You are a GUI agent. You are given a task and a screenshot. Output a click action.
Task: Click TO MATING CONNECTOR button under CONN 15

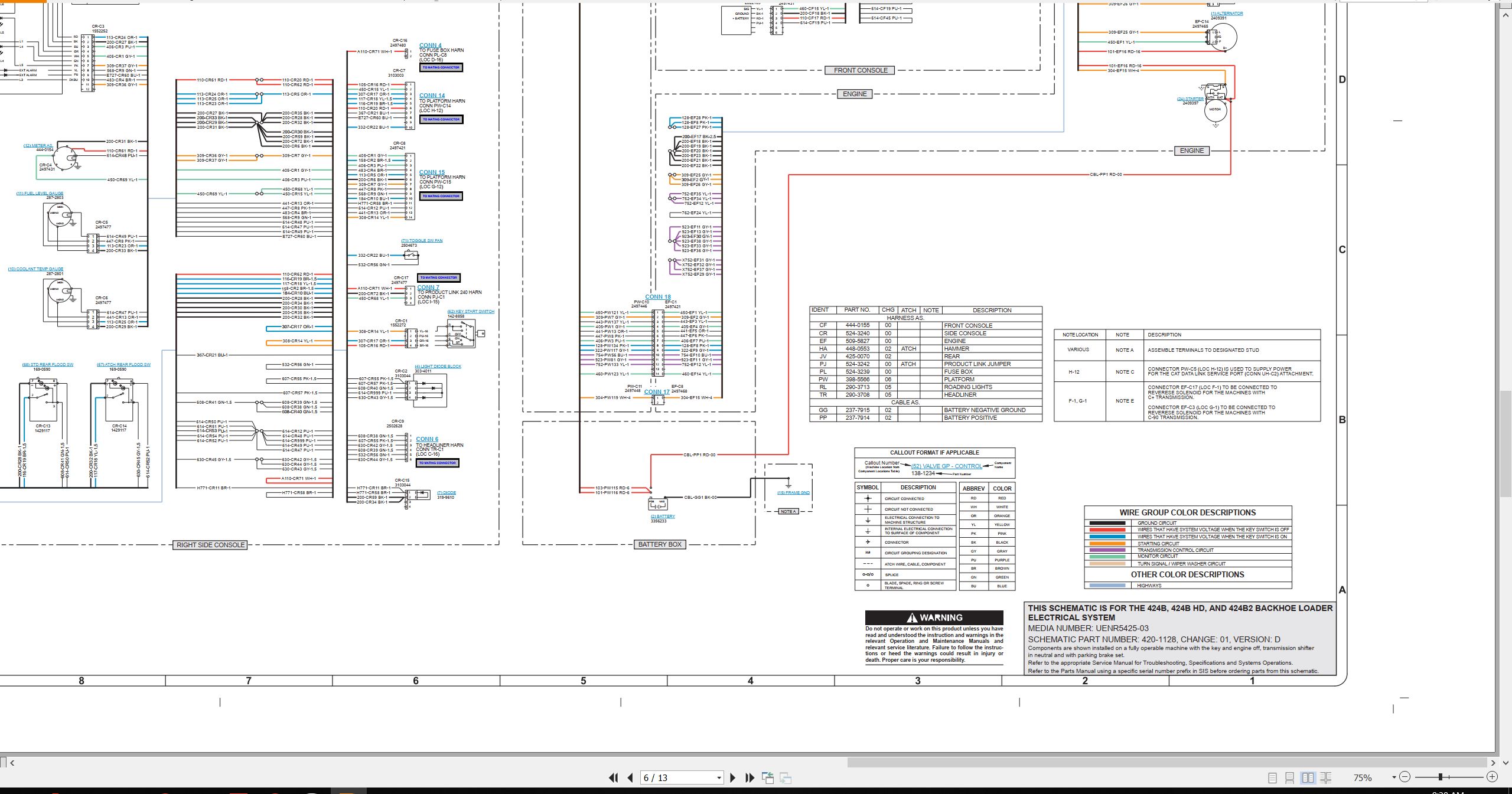click(441, 196)
